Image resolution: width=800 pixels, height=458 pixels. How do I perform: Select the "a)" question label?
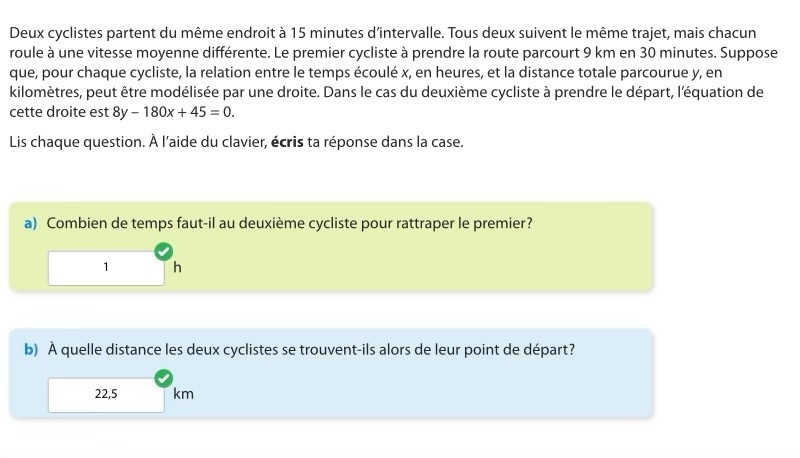pos(30,223)
